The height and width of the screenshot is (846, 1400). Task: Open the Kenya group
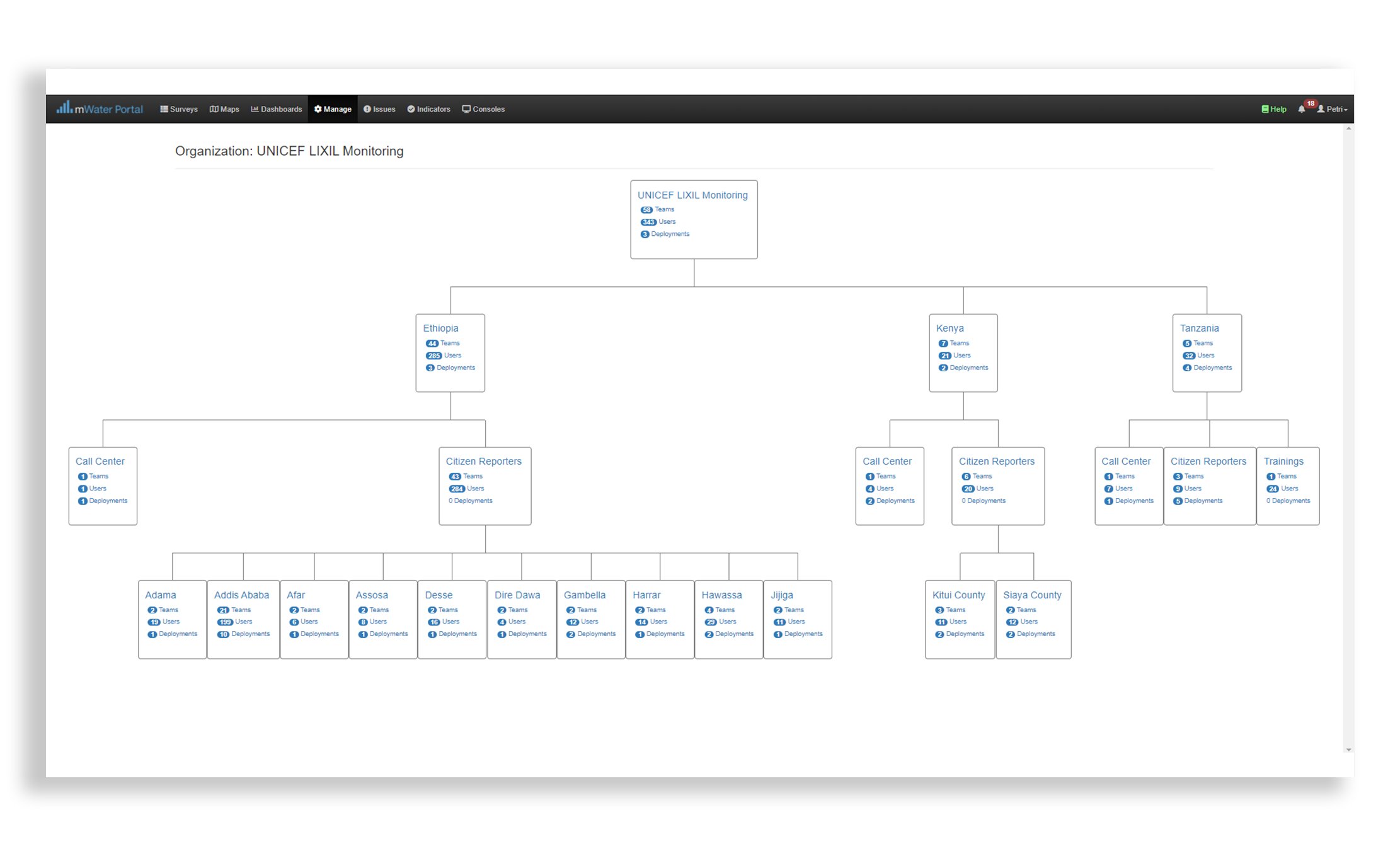[x=950, y=328]
